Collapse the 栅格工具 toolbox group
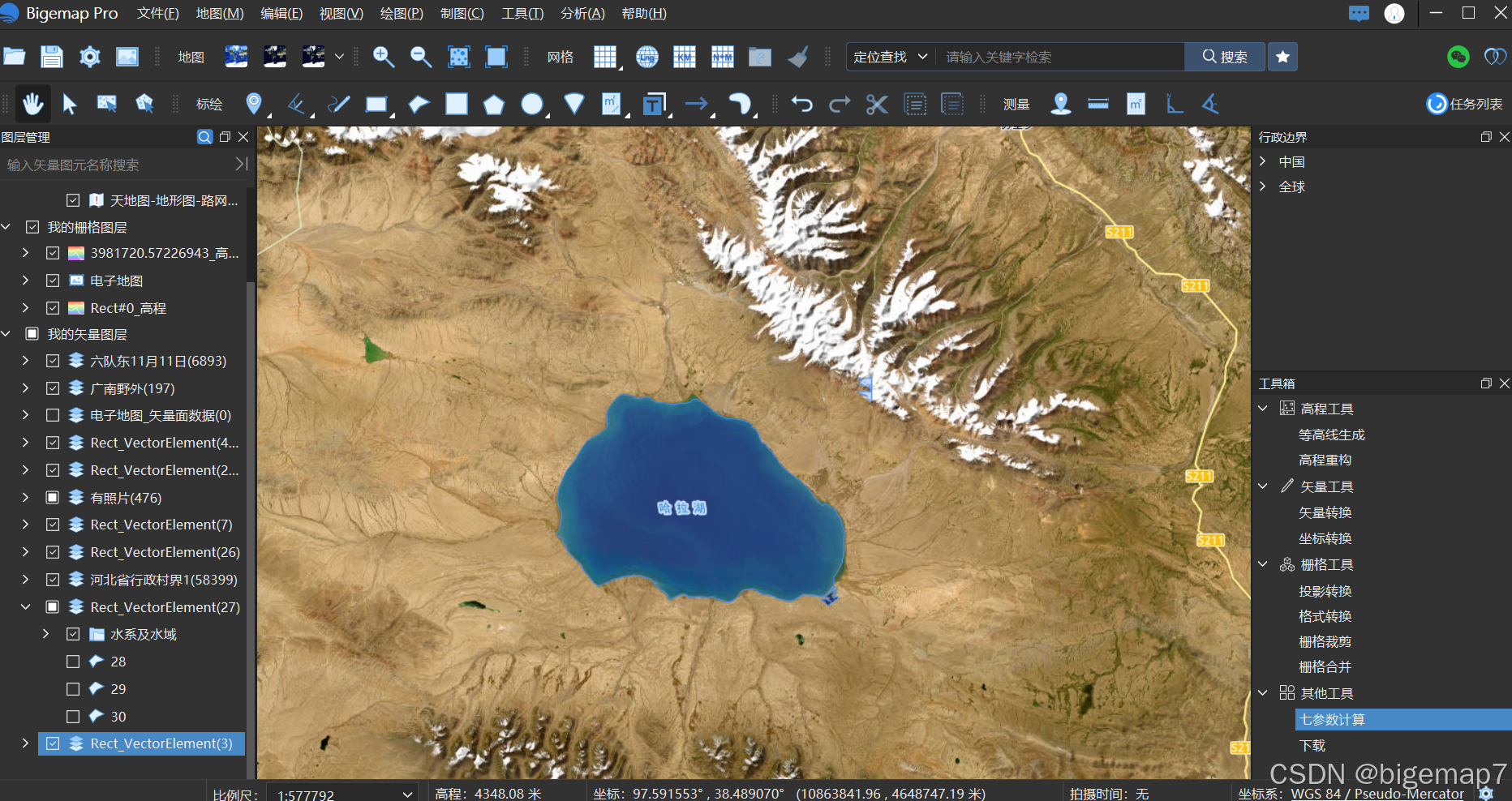 1263,564
